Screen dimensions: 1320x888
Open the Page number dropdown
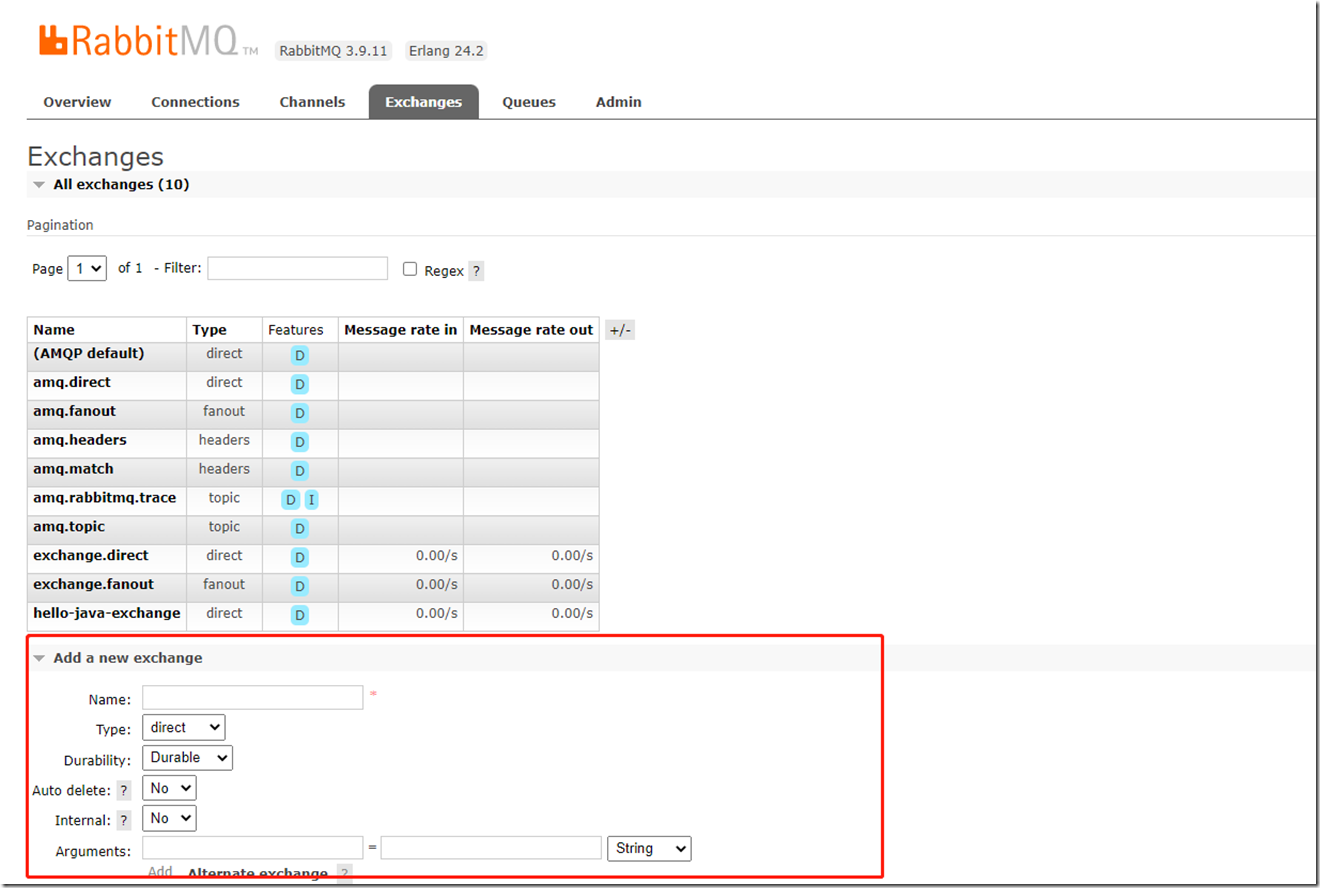(87, 268)
